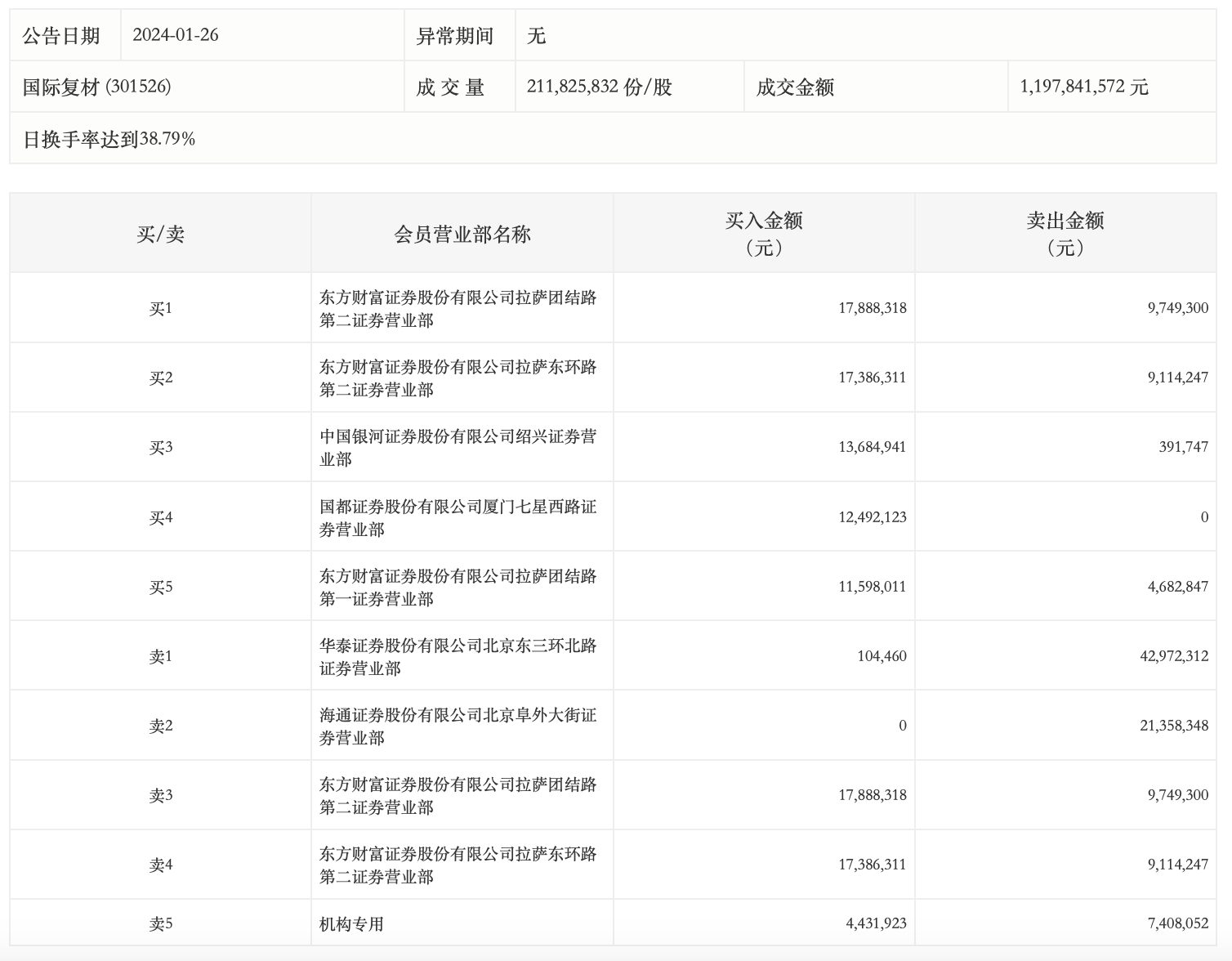Select the 买4 row label
This screenshot has width=1232, height=961.
point(161,518)
